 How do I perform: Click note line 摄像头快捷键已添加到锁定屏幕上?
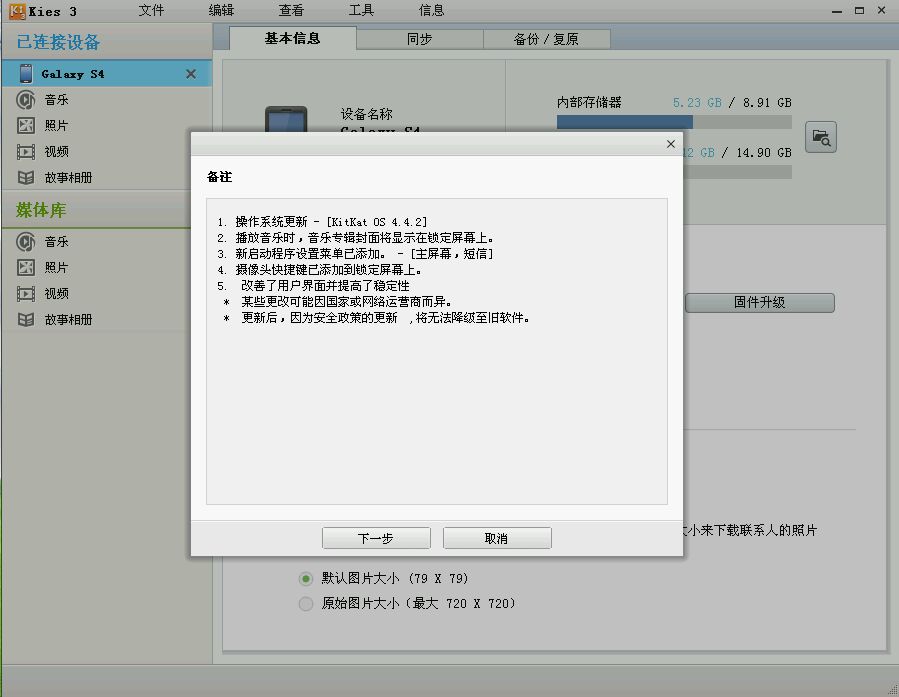click(320, 269)
